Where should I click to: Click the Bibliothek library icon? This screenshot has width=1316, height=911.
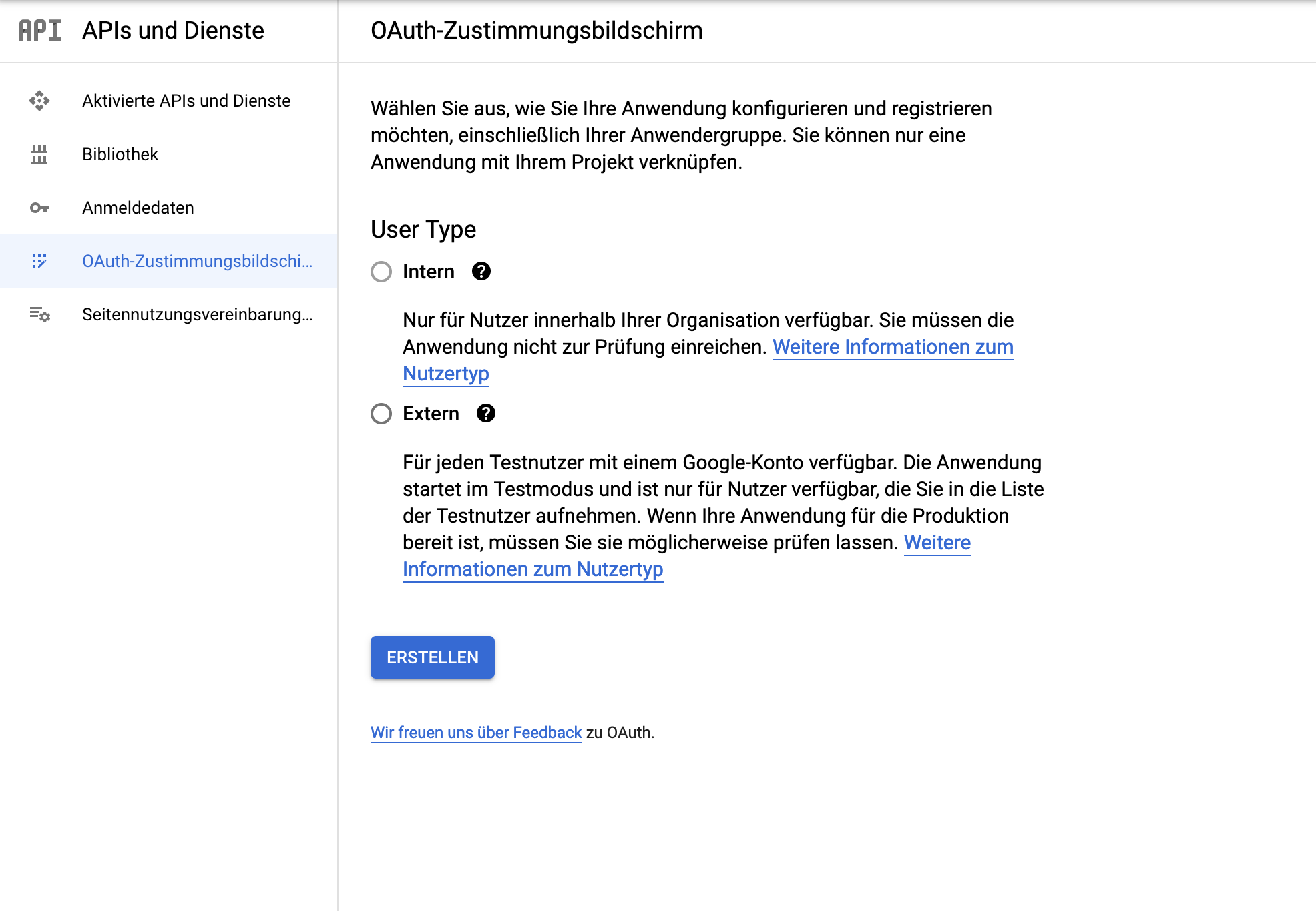click(39, 154)
